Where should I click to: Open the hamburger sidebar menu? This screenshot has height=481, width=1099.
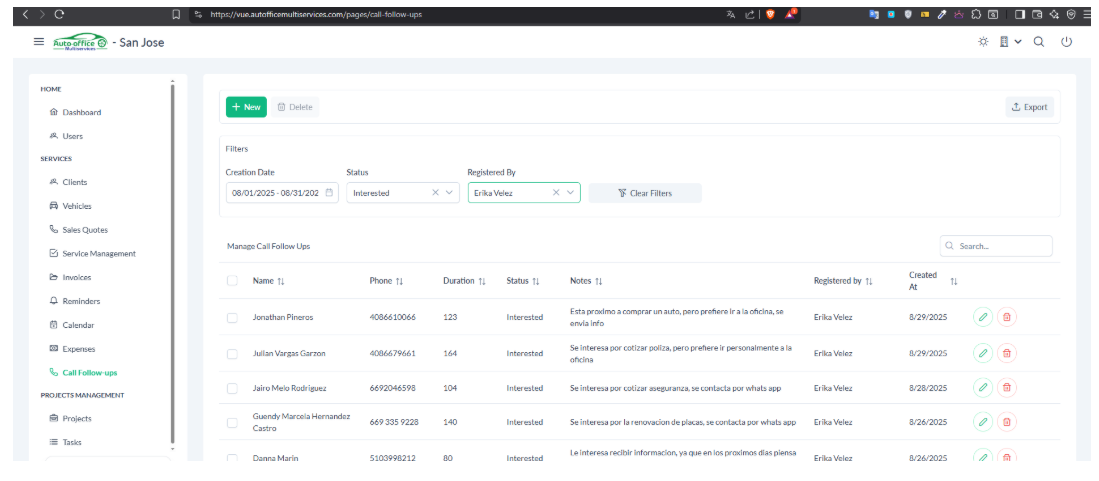click(x=39, y=42)
